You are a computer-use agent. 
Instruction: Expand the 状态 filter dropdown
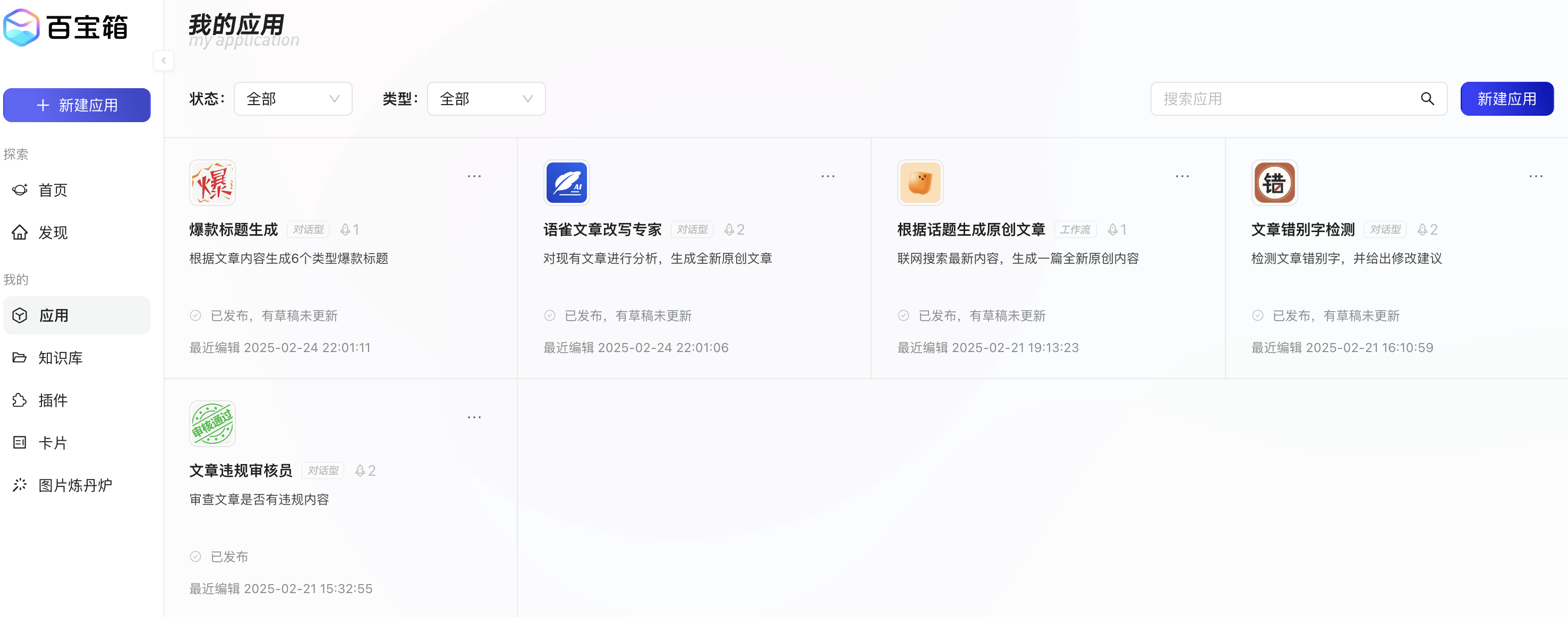(293, 99)
